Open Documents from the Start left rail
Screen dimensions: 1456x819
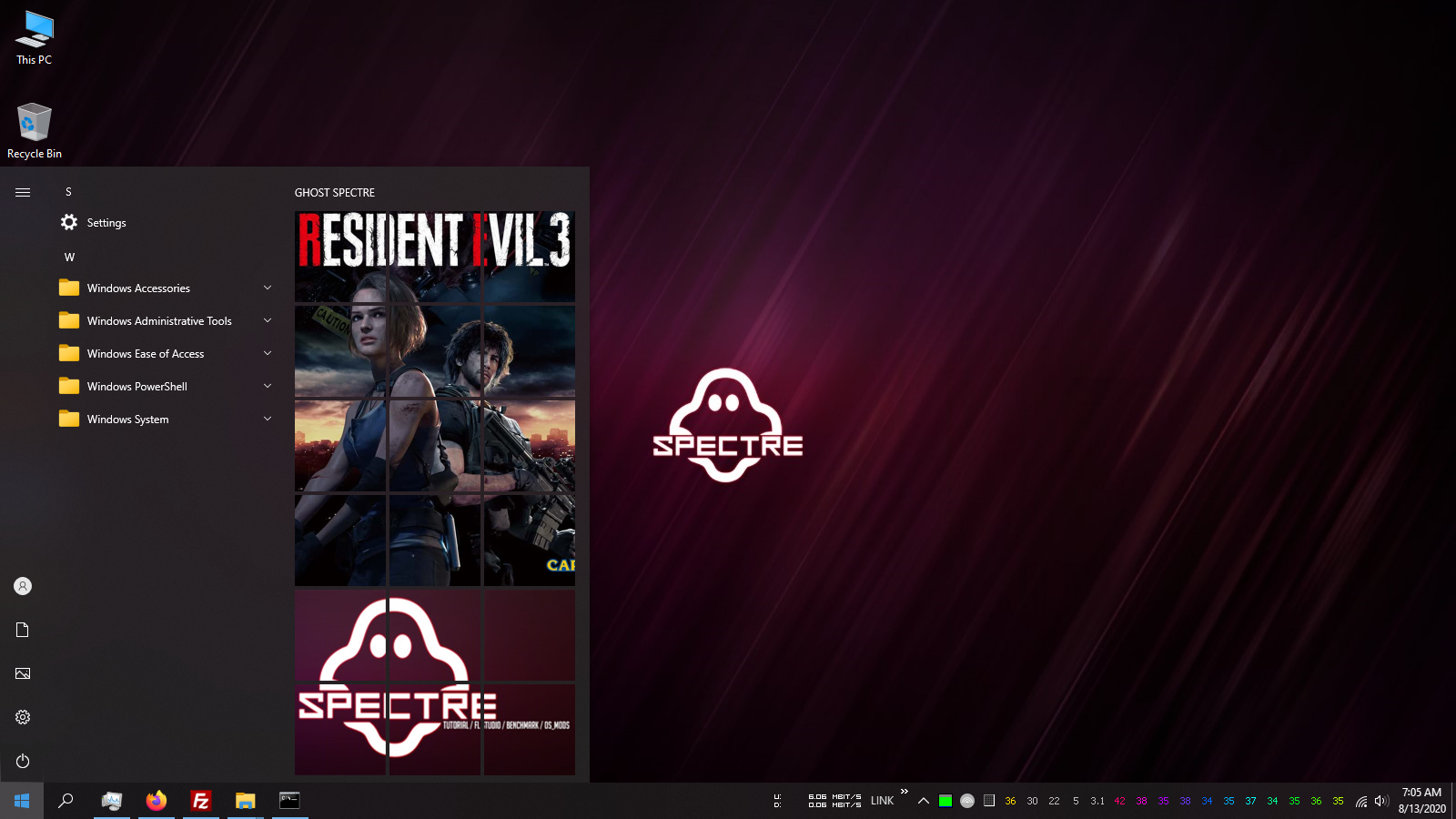23,630
